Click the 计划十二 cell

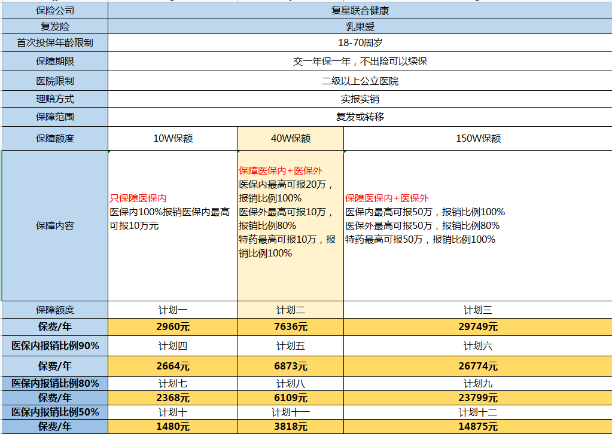click(478, 412)
